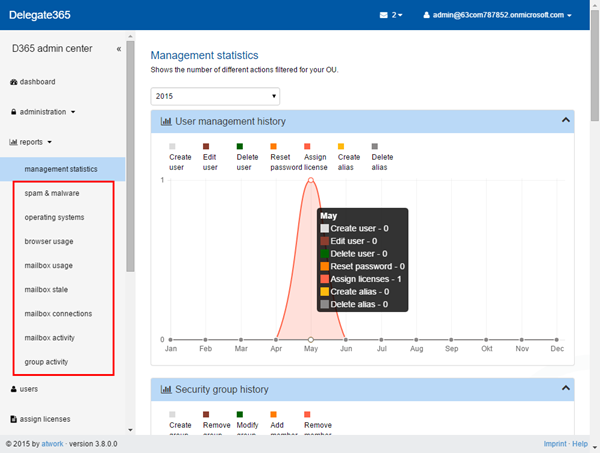
Task: Collapse the sidebar with double-chevron icon
Action: pos(119,48)
